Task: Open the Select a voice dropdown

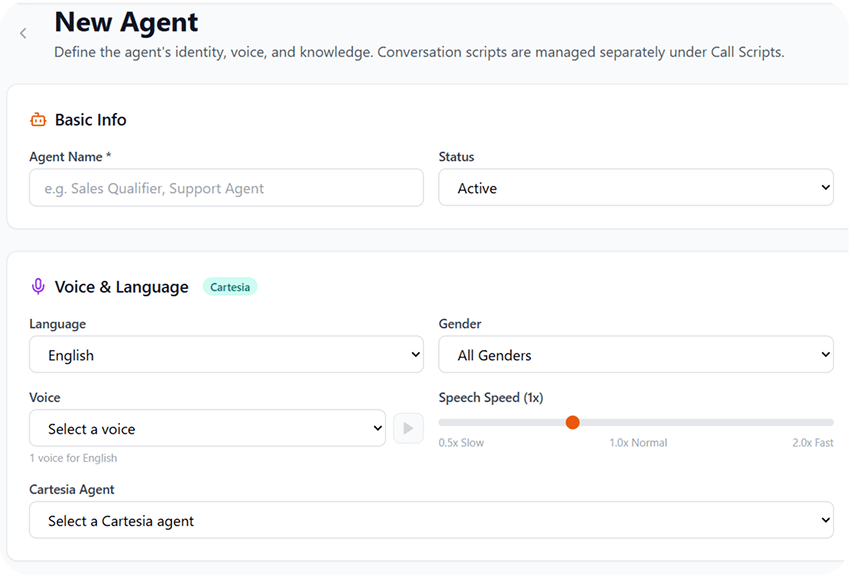Action: pyautogui.click(x=207, y=428)
